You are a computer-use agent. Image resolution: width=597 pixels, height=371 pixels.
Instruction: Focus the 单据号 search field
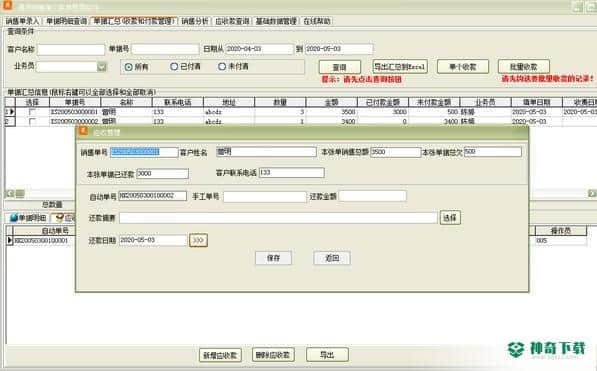[165, 49]
